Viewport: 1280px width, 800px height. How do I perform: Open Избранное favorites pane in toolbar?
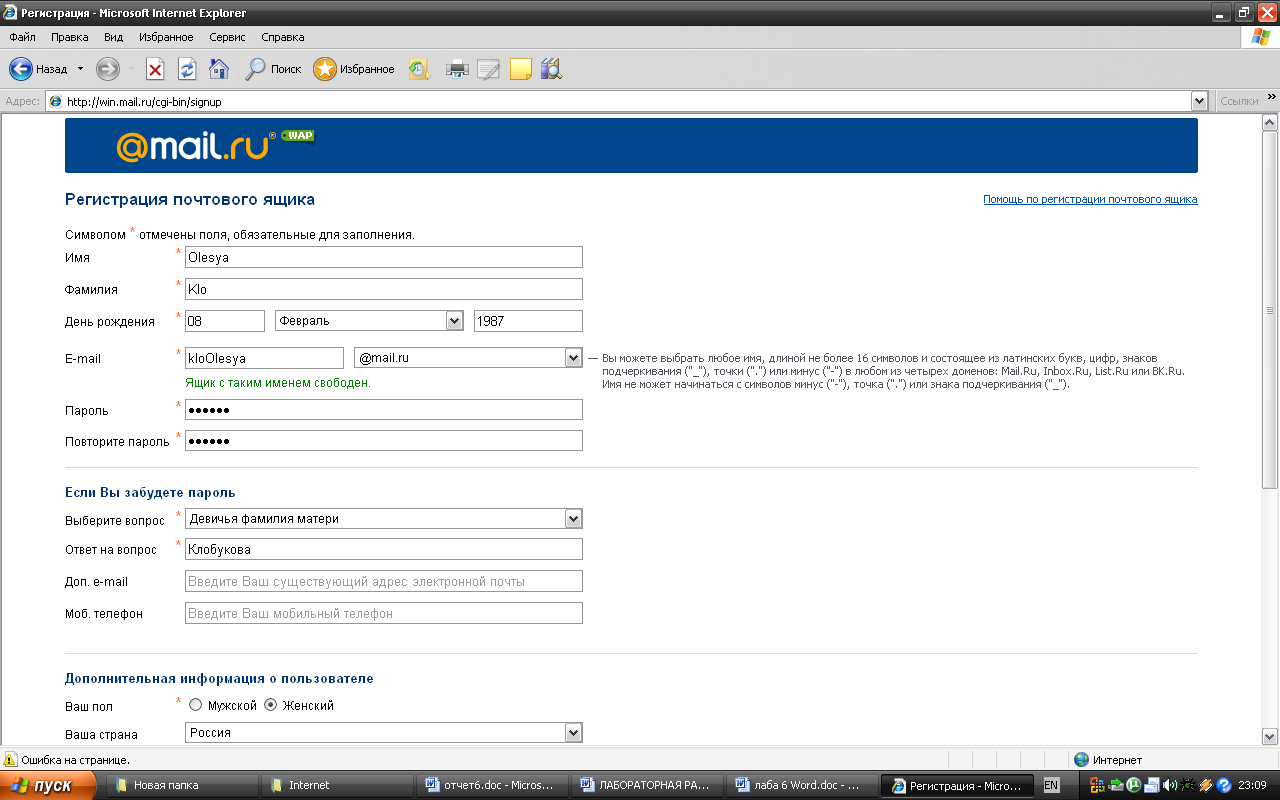(x=354, y=69)
